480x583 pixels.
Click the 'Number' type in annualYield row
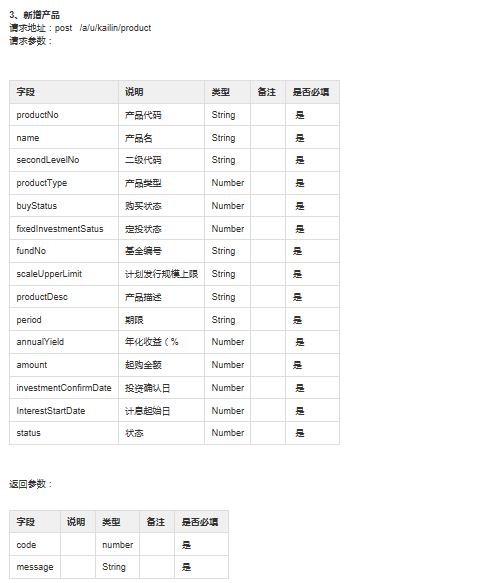pyautogui.click(x=228, y=342)
